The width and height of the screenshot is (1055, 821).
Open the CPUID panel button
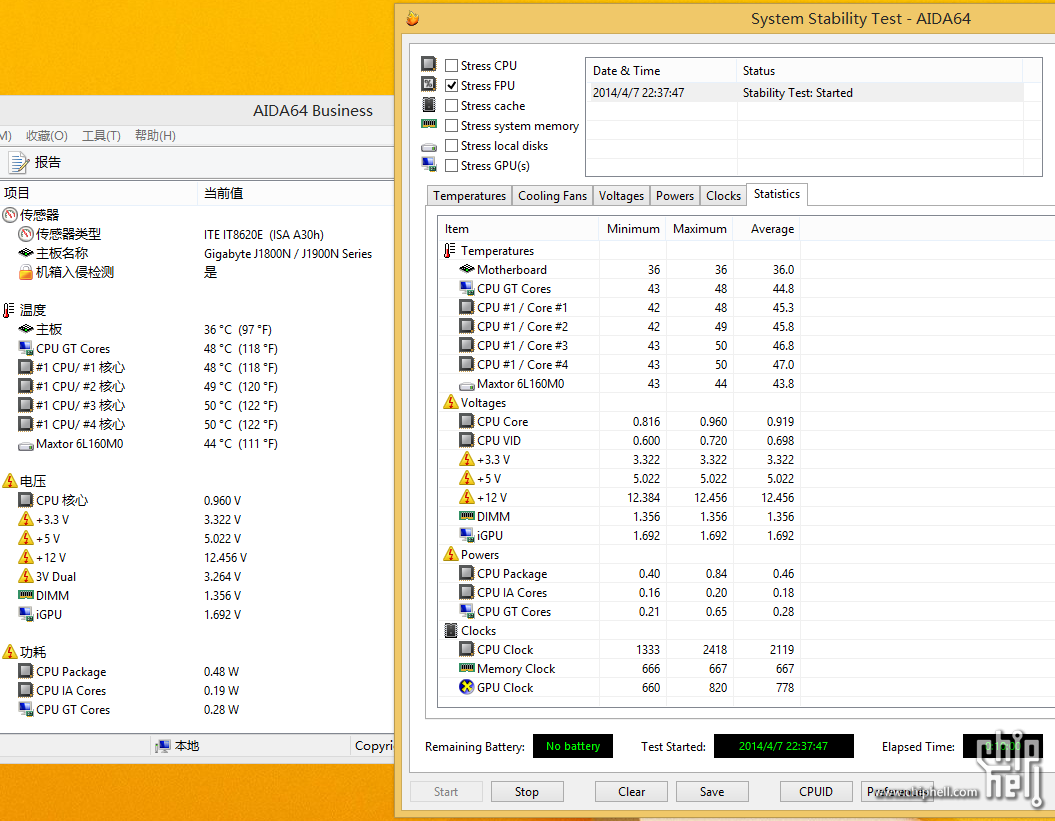click(x=816, y=792)
